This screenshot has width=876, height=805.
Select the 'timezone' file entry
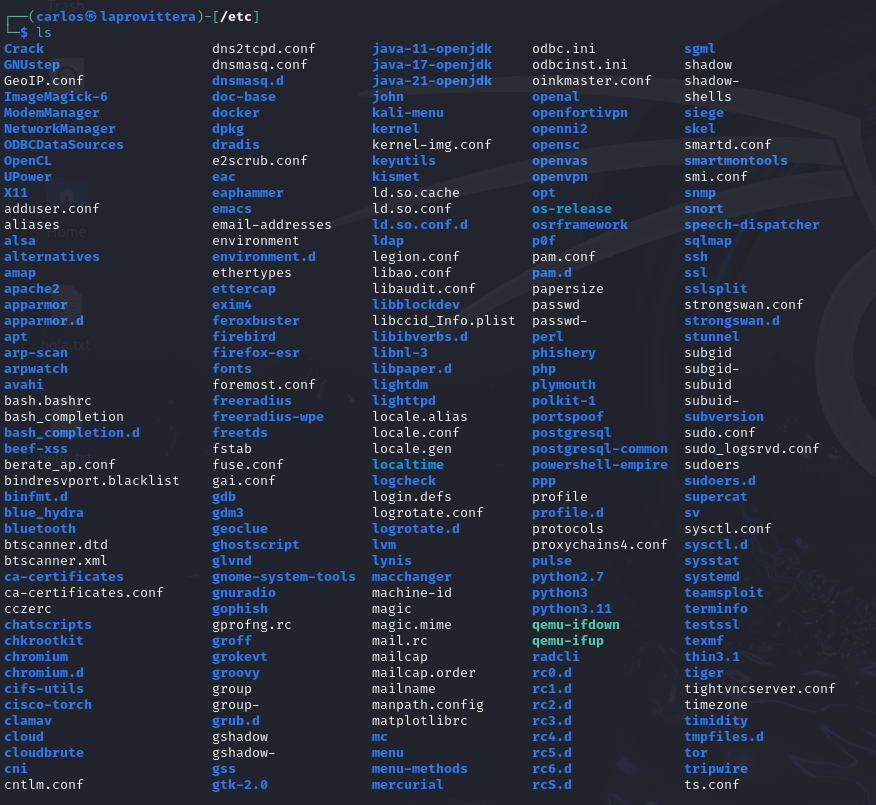716,704
